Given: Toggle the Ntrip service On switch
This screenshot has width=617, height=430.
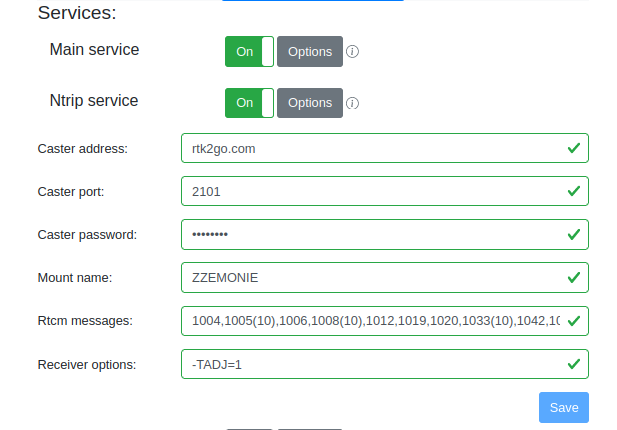Looking at the screenshot, I should [249, 103].
